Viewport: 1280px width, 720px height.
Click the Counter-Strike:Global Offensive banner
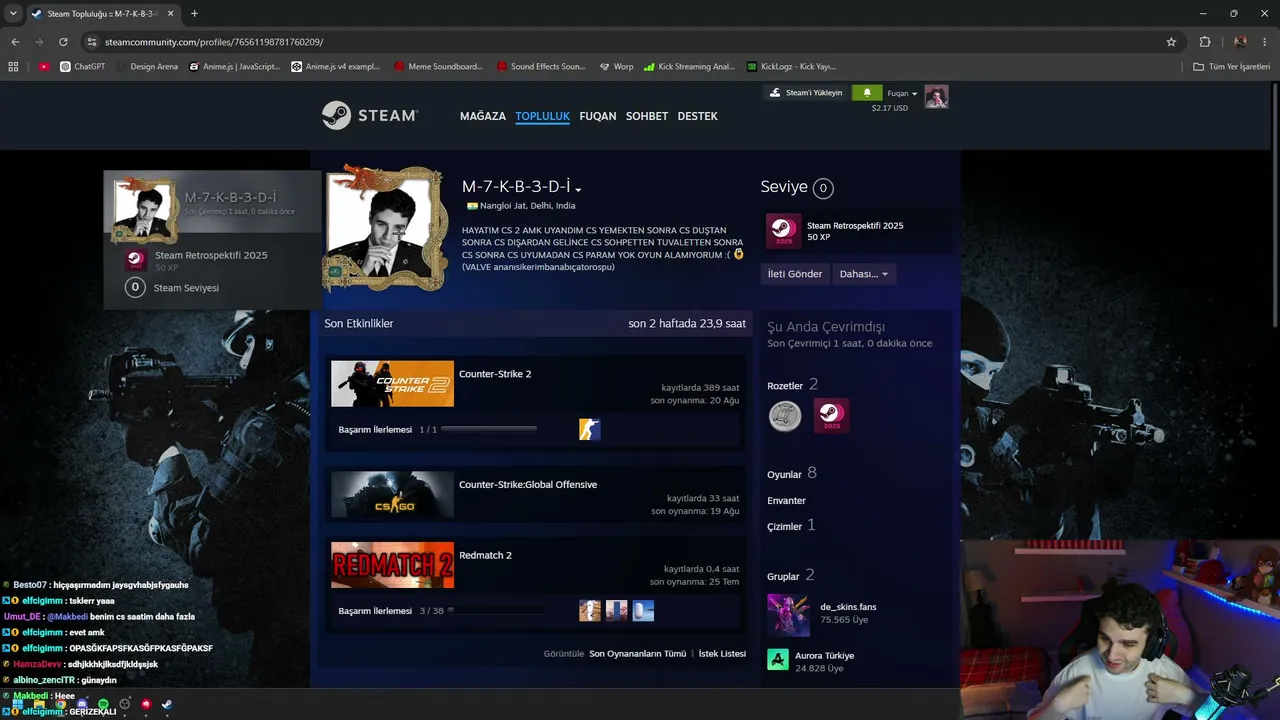point(392,494)
